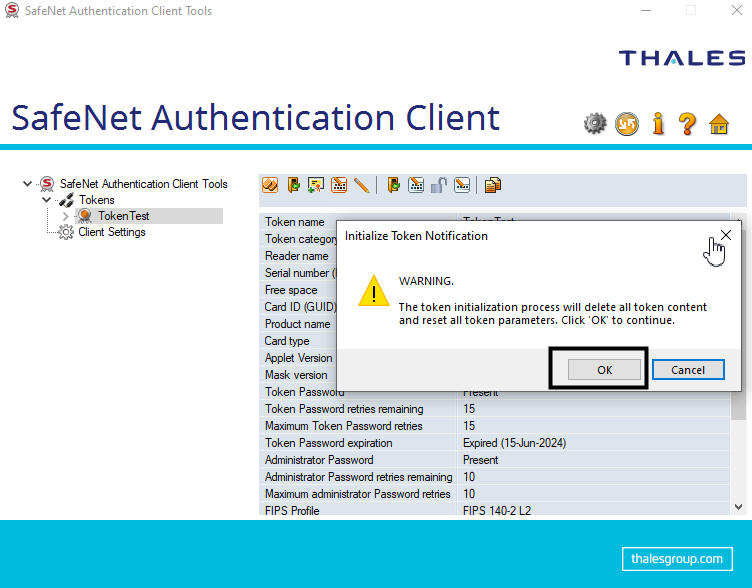Open the thalesgroup.com link
The image size is (752, 588).
[677, 558]
